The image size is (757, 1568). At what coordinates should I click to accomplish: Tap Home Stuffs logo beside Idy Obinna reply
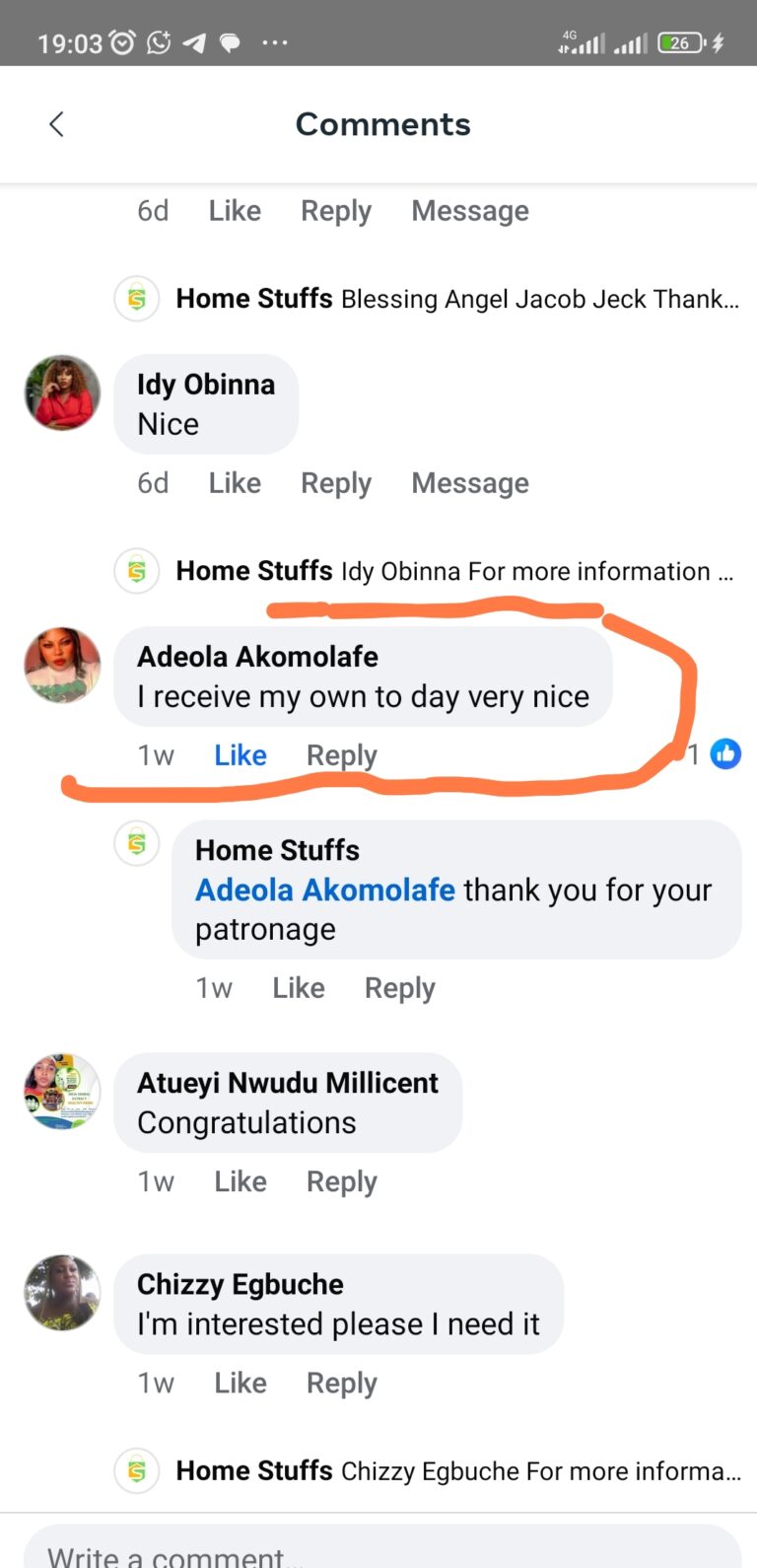(137, 570)
